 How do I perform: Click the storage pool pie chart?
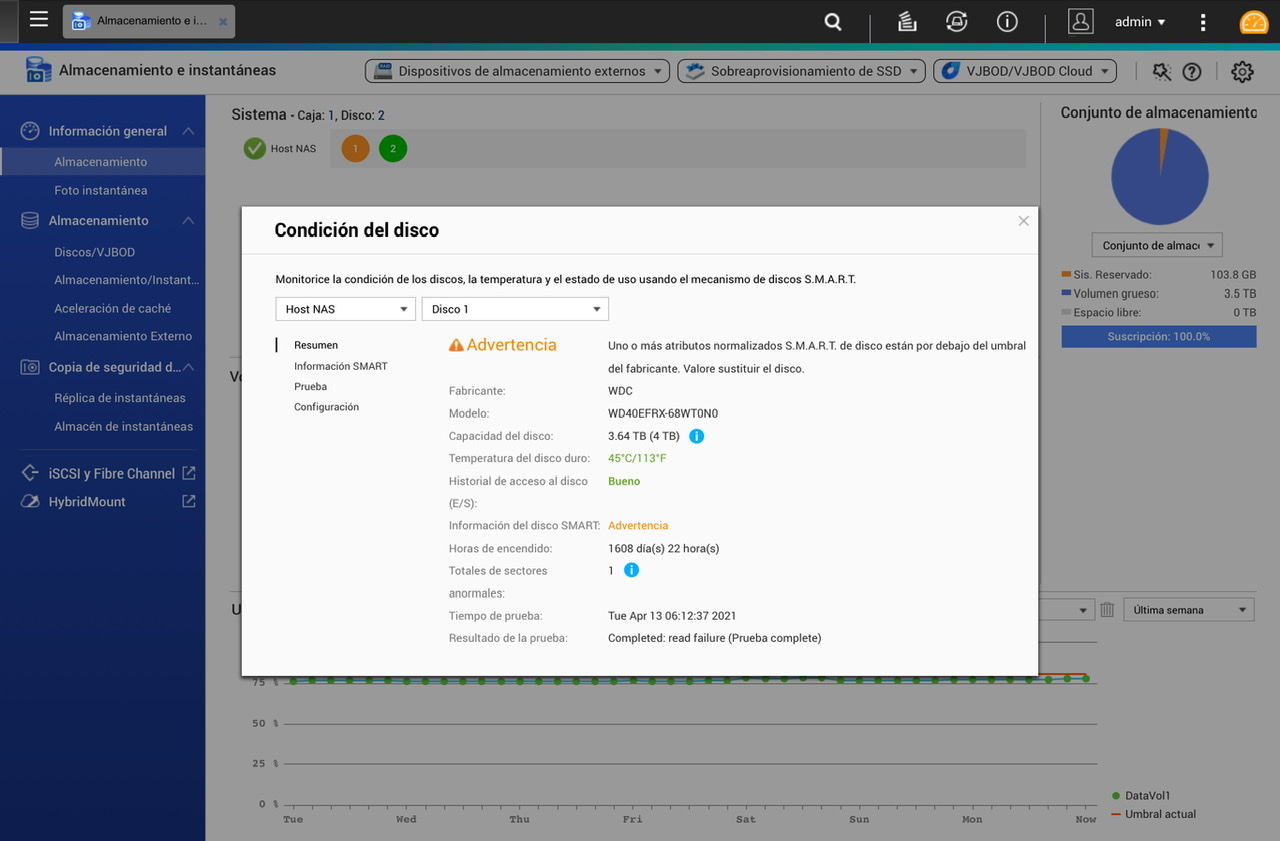click(x=1159, y=177)
